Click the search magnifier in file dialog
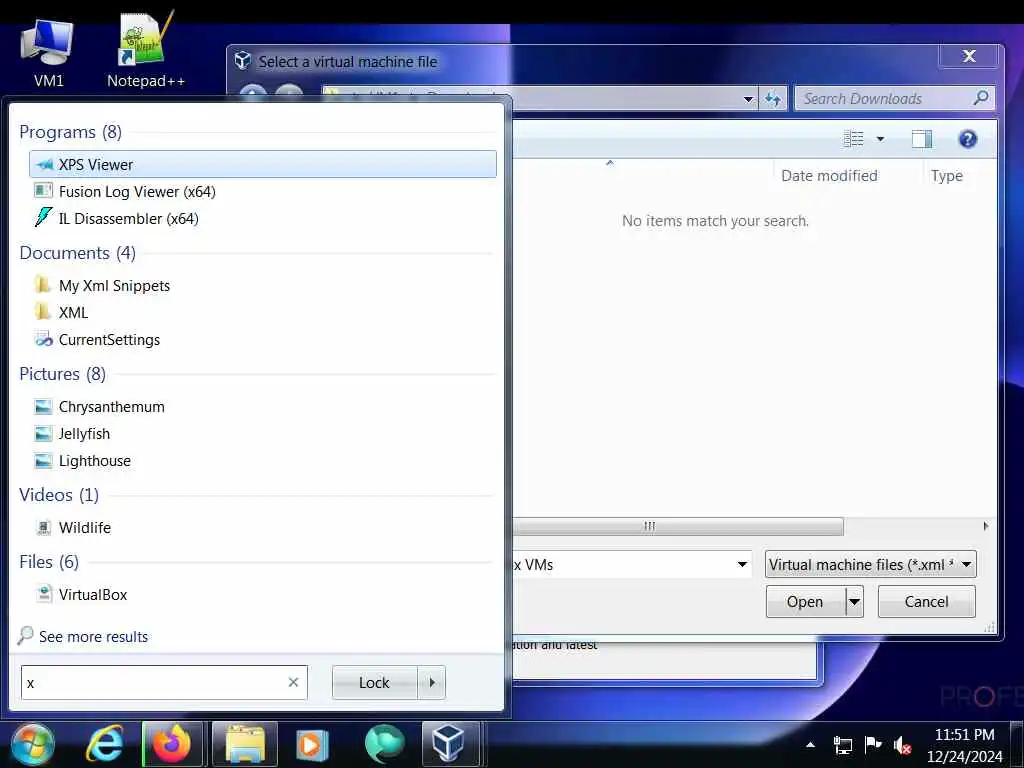This screenshot has width=1024, height=768. (x=981, y=98)
